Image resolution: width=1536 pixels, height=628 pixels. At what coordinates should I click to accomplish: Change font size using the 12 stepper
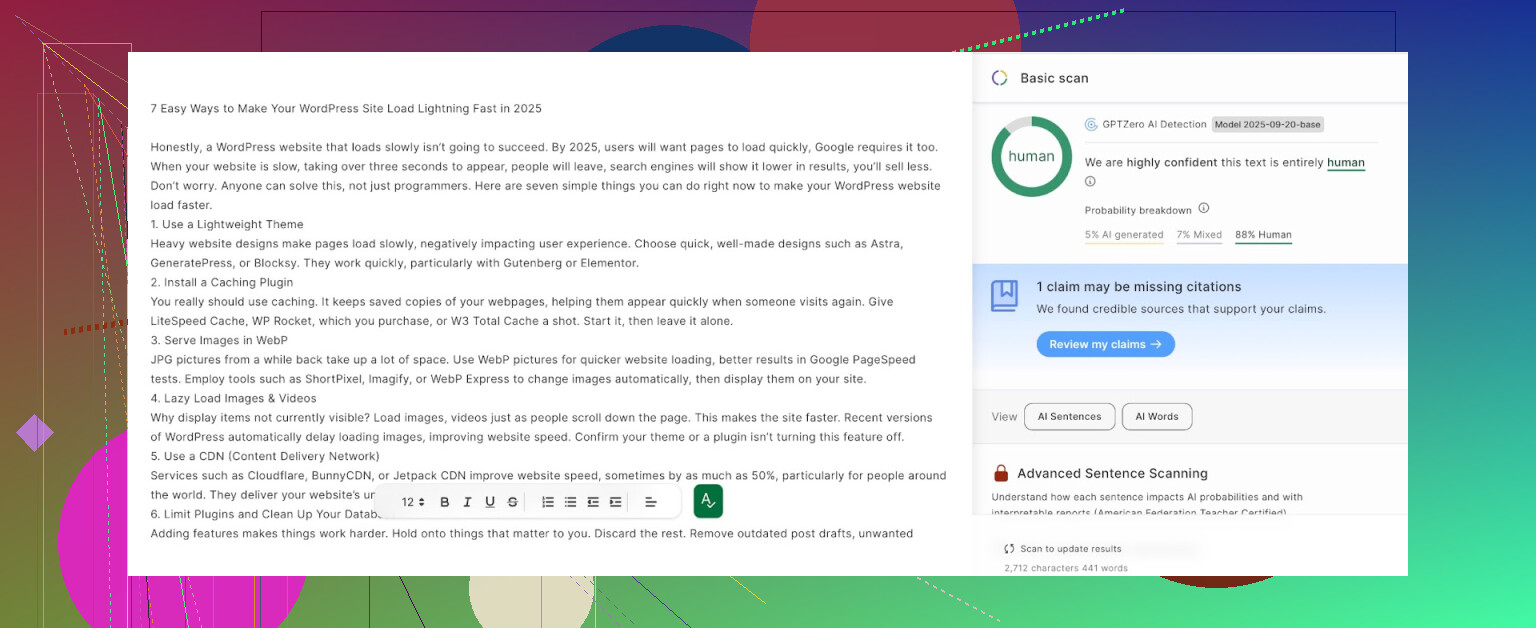click(413, 502)
